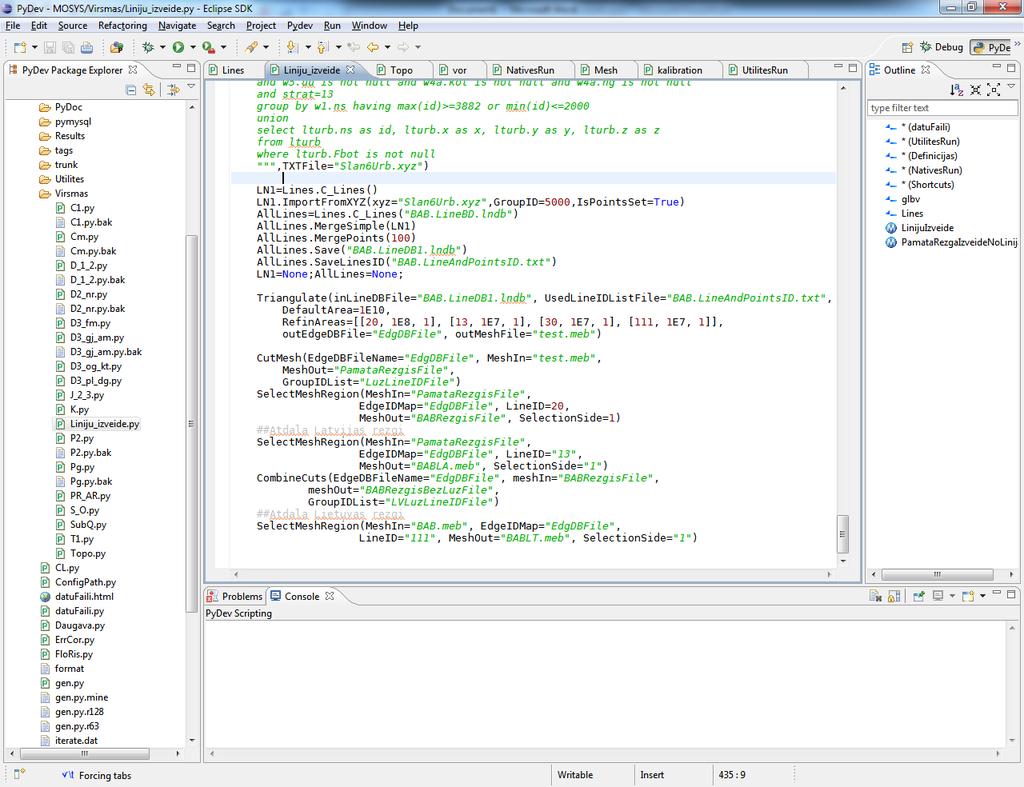Close the Liniju_izveide editor tab
The width and height of the screenshot is (1024, 787).
click(x=350, y=69)
